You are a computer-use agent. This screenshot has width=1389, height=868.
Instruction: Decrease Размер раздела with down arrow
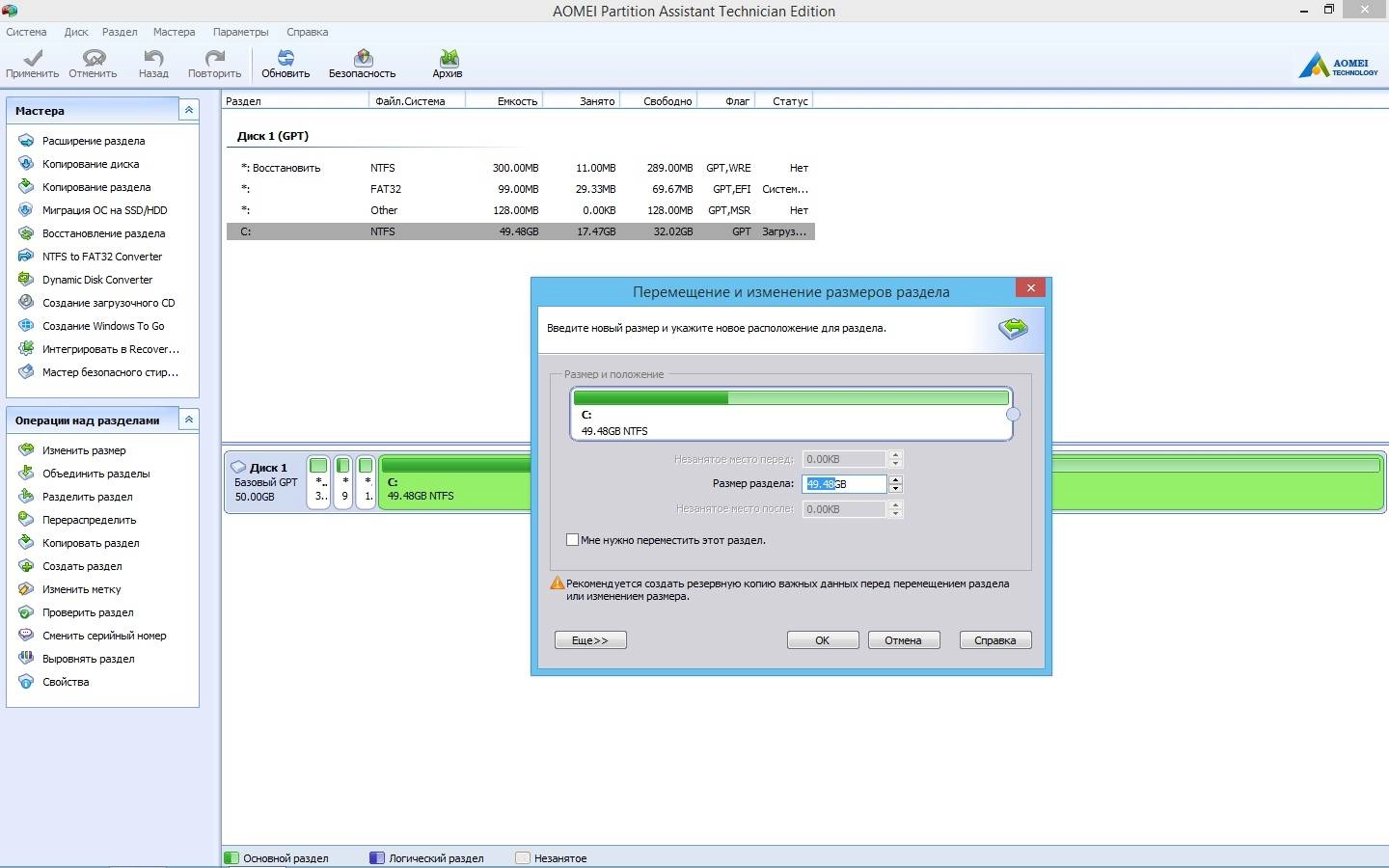coord(896,489)
